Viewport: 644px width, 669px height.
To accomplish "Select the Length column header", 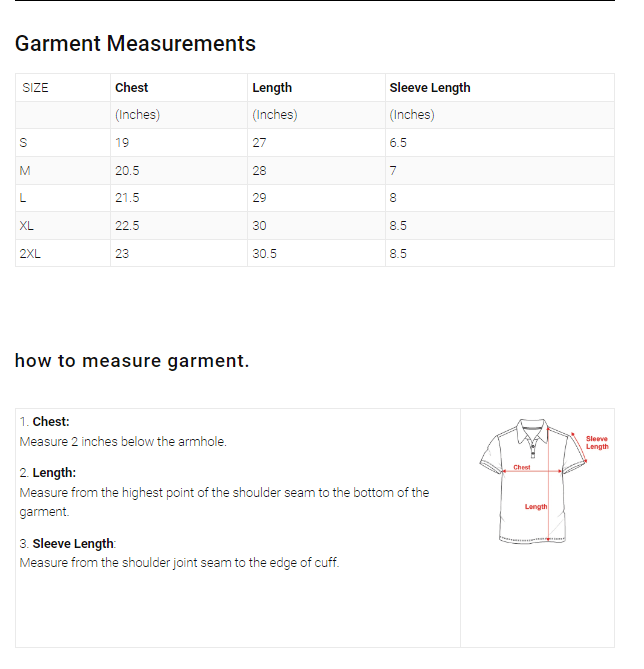I will 272,88.
